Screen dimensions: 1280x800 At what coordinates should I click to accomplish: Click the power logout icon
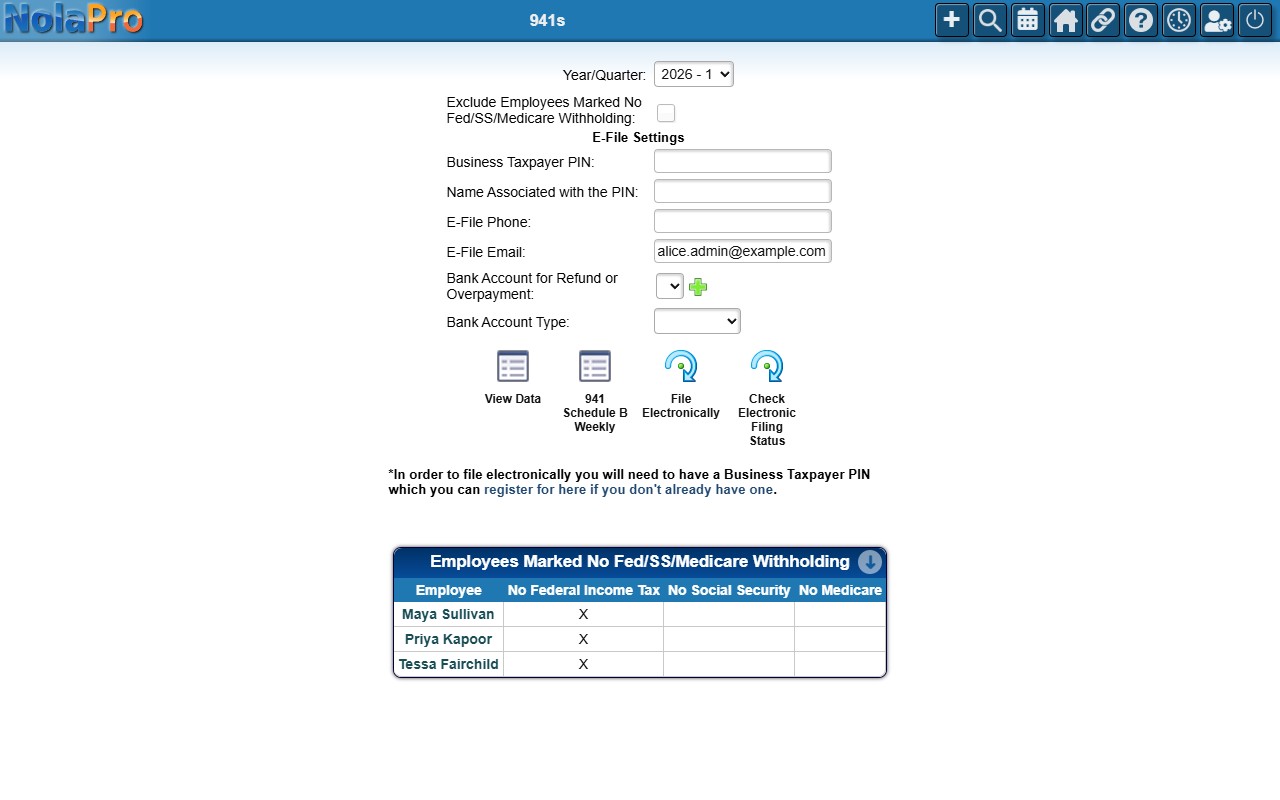[x=1255, y=20]
